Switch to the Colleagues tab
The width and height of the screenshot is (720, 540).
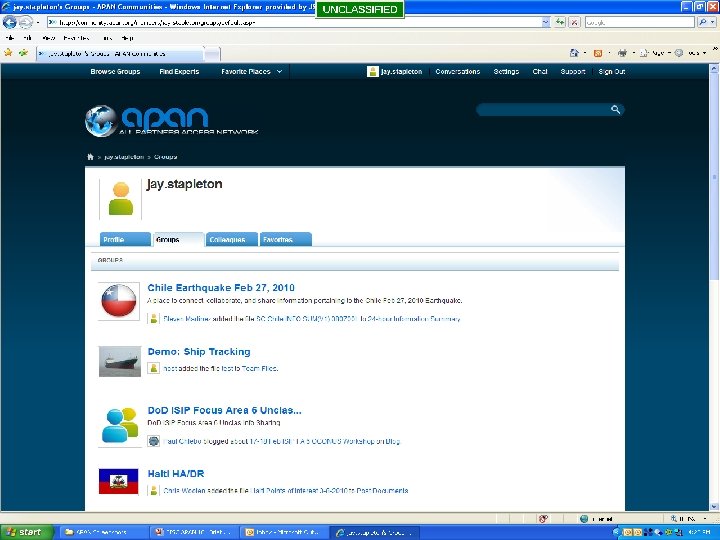point(231,239)
